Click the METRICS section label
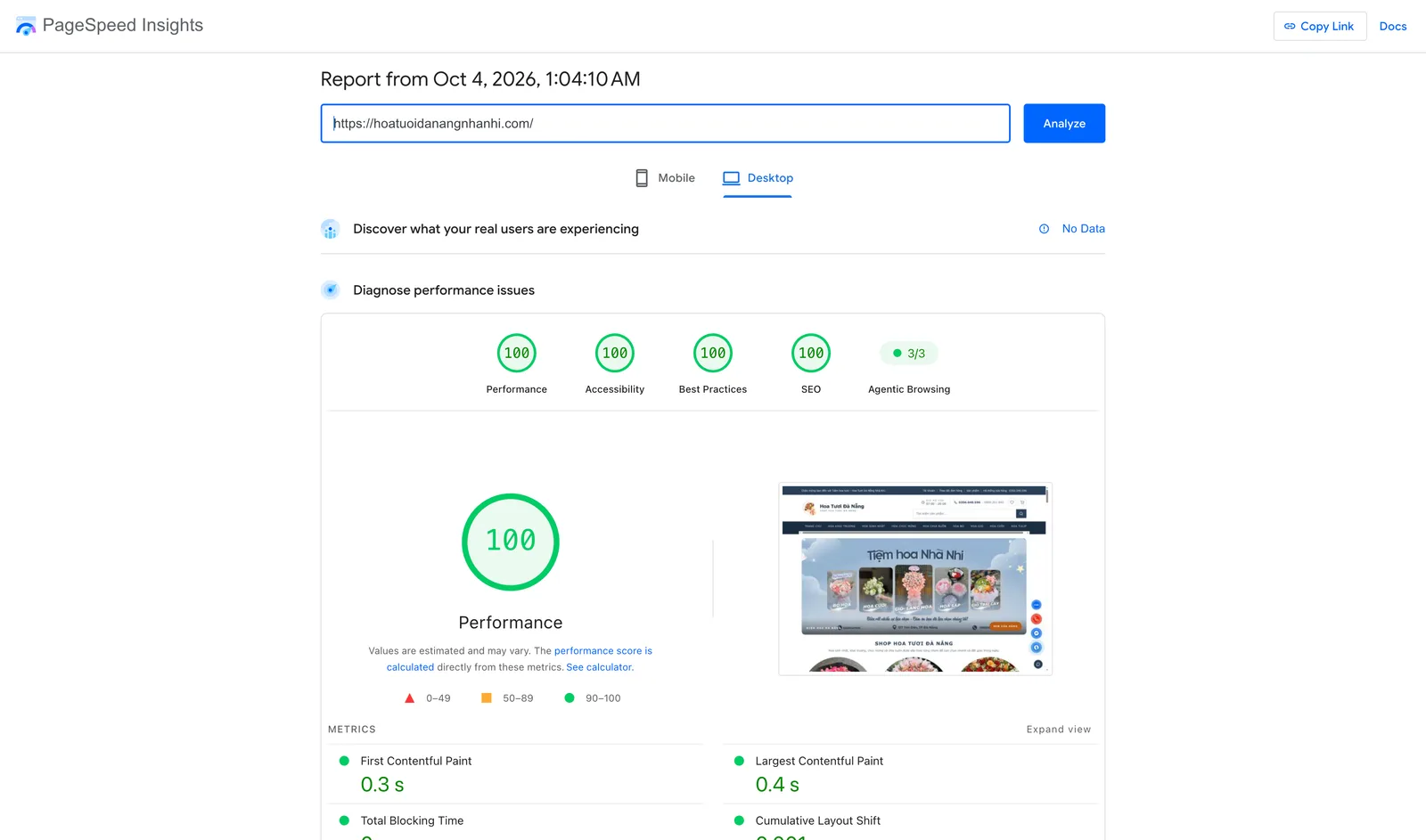The image size is (1426, 840). 352,730
